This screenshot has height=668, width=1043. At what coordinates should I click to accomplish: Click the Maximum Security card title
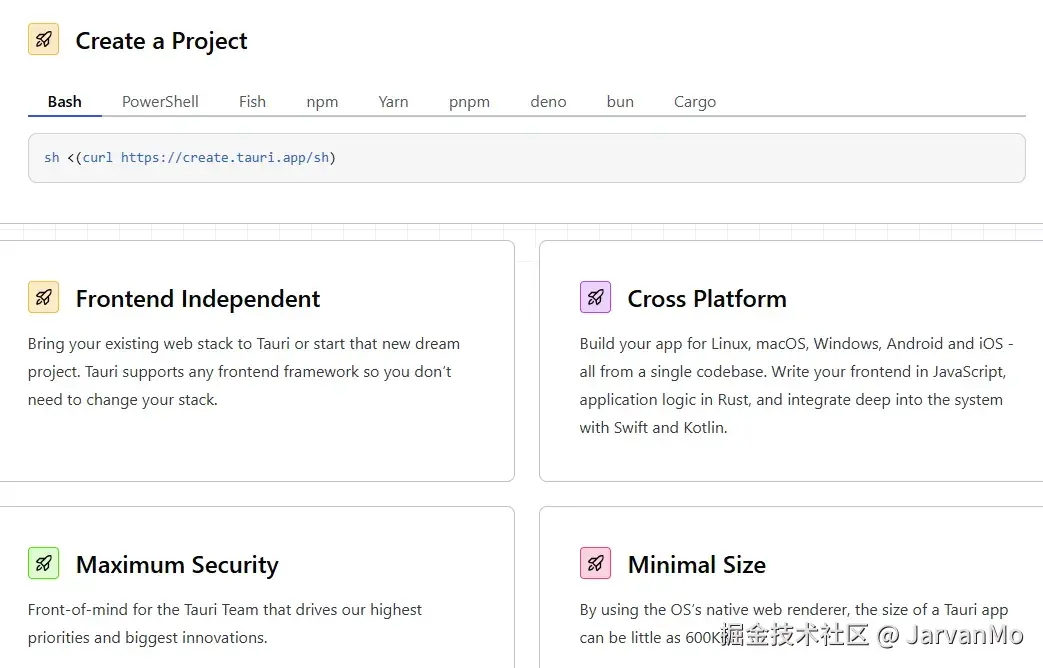(177, 565)
